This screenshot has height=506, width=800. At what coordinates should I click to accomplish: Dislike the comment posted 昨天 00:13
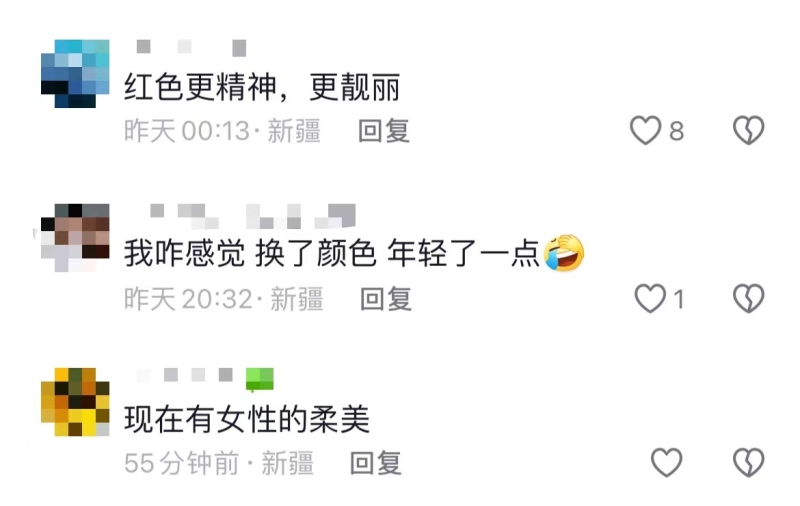(748, 130)
